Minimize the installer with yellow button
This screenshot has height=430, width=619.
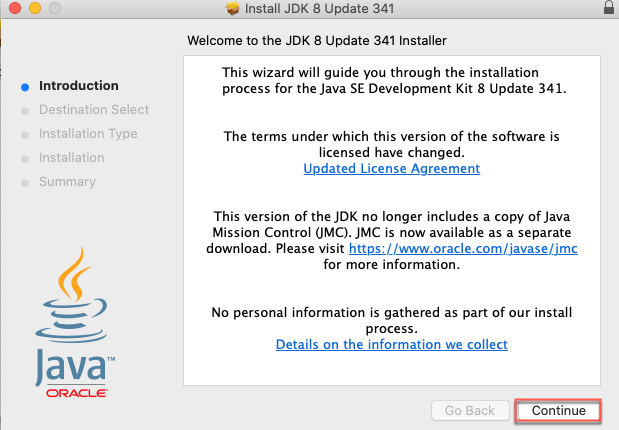35,8
